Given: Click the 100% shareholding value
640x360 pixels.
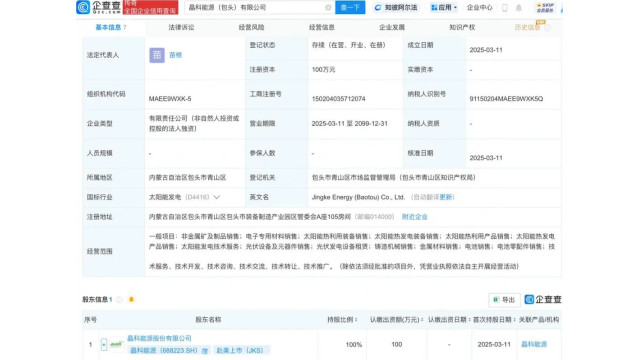Looking at the screenshot, I should click(353, 344).
